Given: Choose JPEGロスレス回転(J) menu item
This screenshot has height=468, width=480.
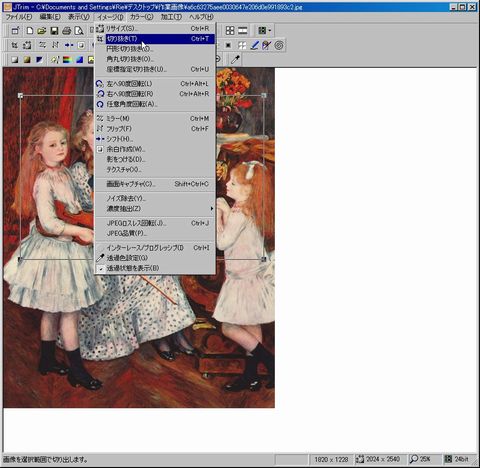Looking at the screenshot, I should 155,223.
